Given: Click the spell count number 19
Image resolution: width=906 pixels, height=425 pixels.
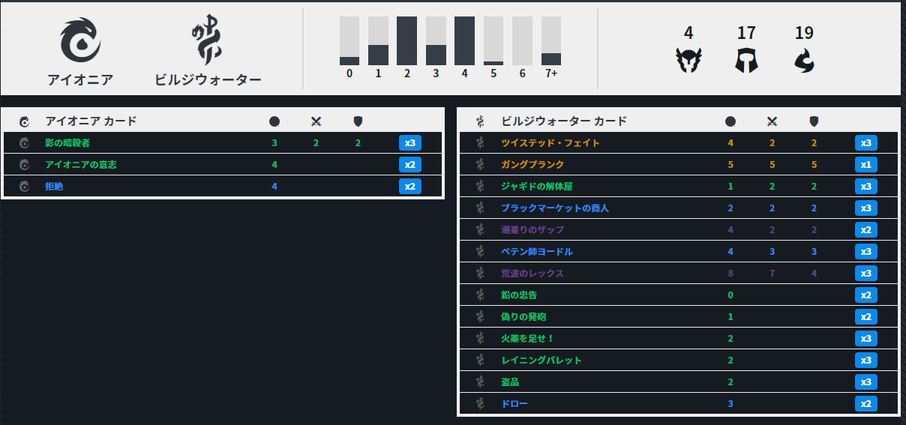Looking at the screenshot, I should click(804, 33).
